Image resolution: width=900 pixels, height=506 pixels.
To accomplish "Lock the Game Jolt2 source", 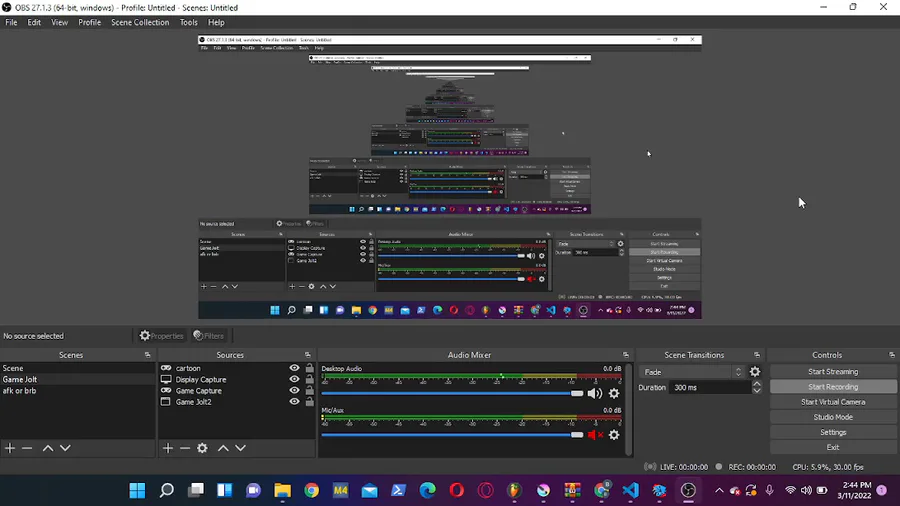I will (309, 402).
